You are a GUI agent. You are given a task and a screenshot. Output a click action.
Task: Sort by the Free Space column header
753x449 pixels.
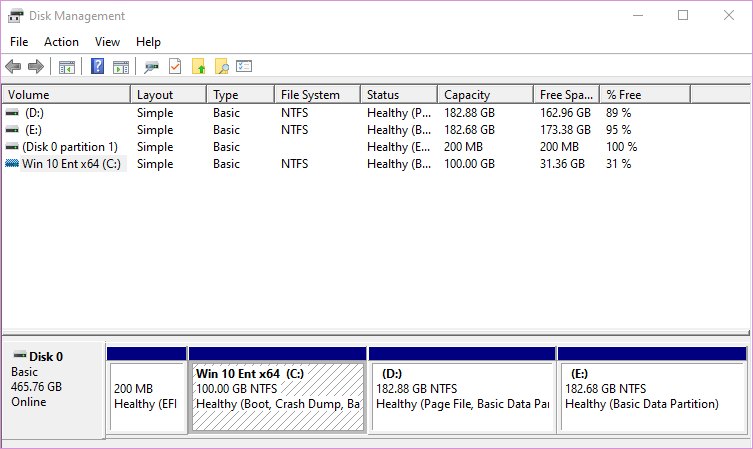(x=567, y=95)
